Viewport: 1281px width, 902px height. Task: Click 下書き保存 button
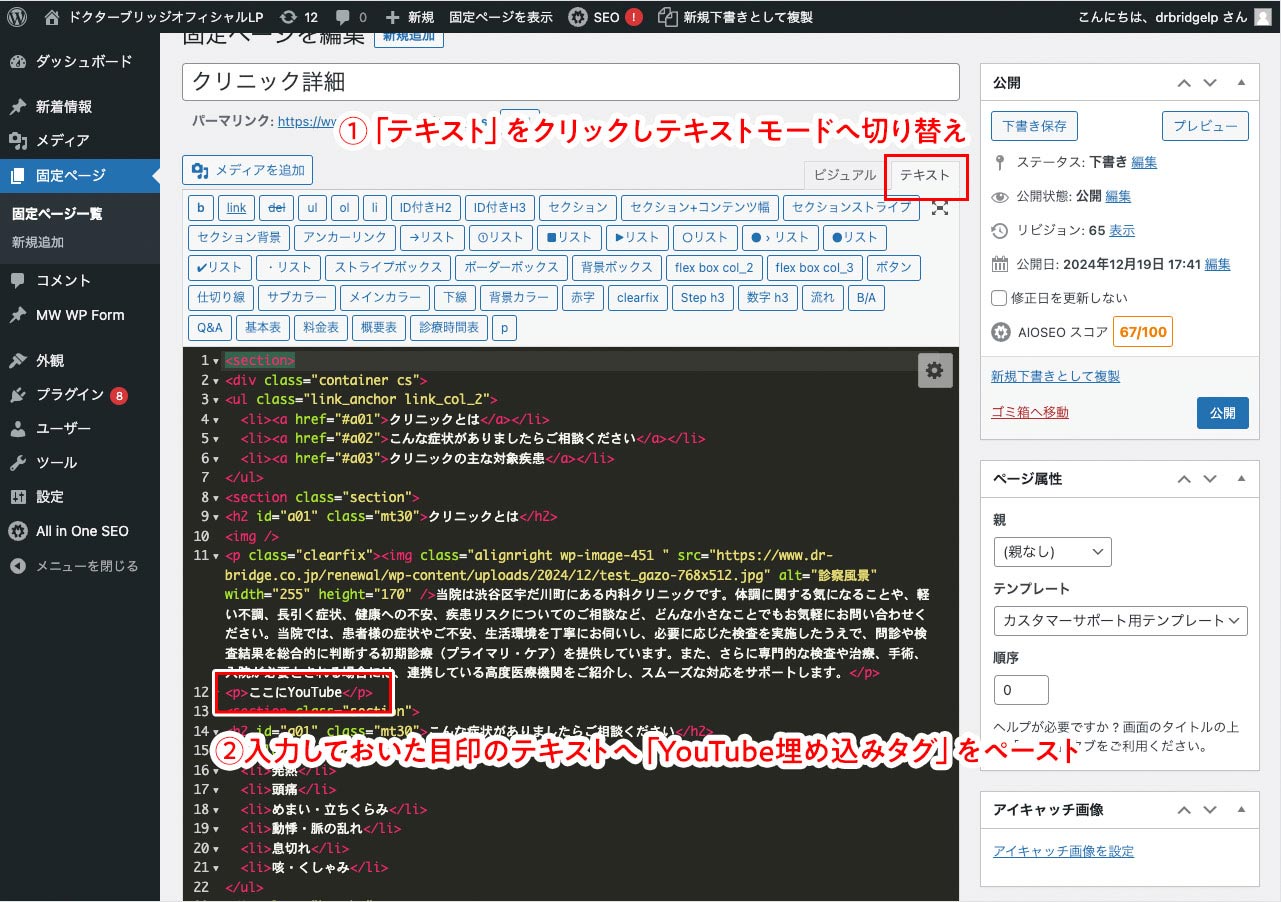1035,126
